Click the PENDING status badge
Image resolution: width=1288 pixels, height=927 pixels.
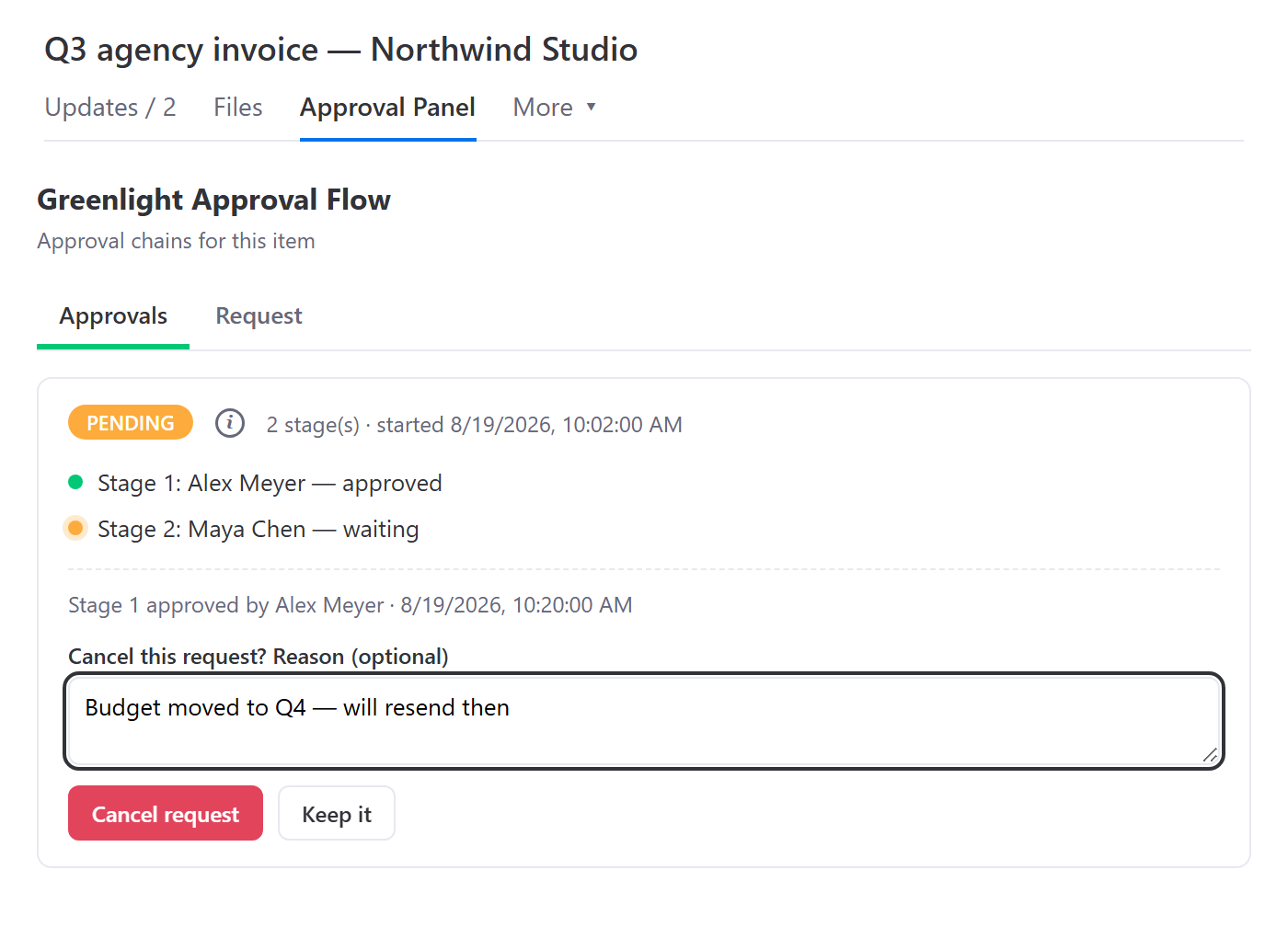[131, 423]
